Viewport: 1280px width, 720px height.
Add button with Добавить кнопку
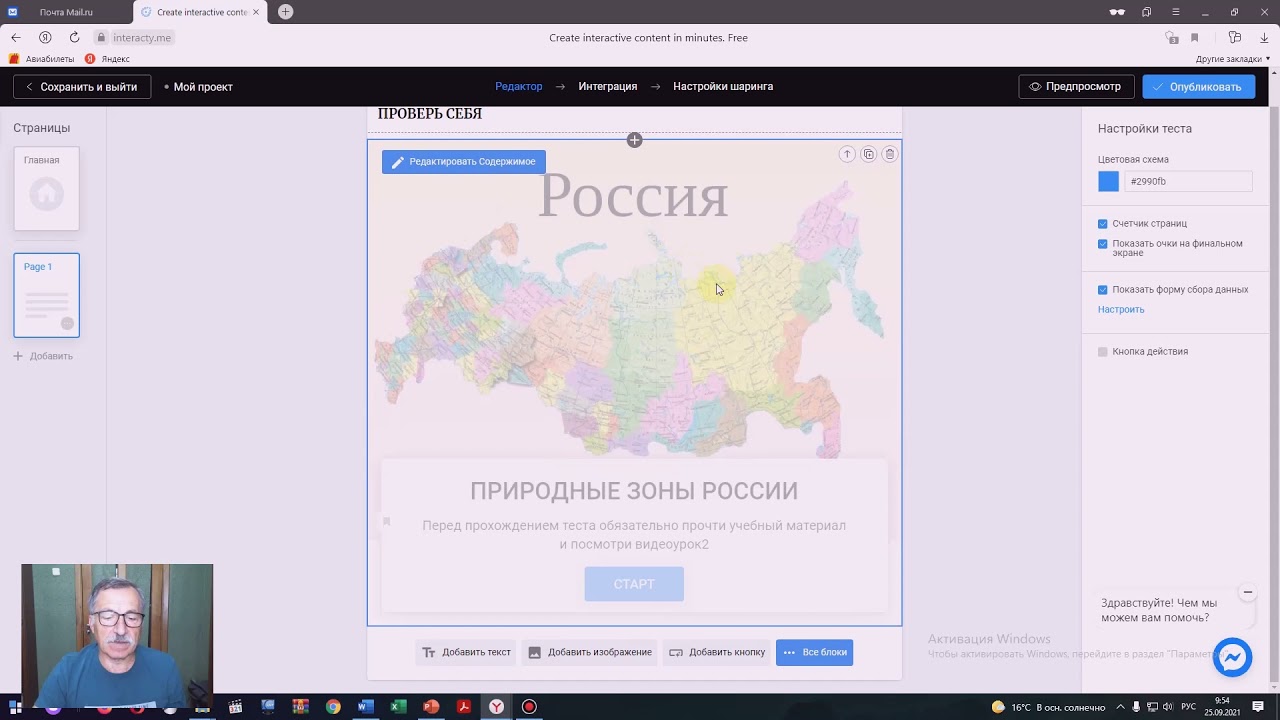[x=717, y=652]
